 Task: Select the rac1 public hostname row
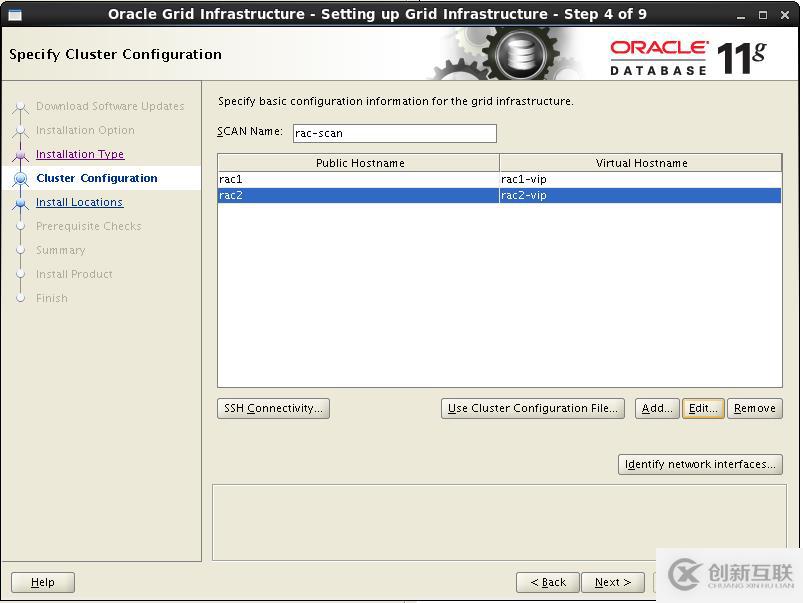click(358, 179)
